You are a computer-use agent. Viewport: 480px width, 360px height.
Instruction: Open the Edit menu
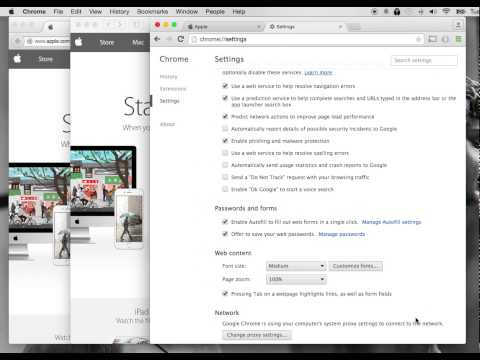(76, 12)
